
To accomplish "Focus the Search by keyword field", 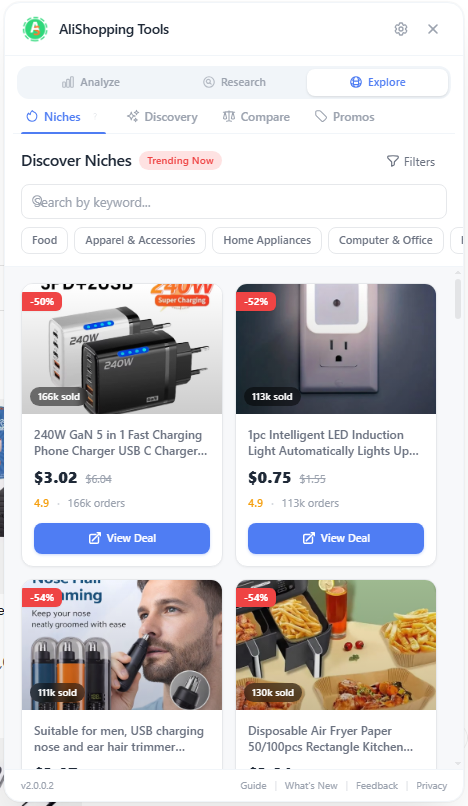I will tap(234, 202).
